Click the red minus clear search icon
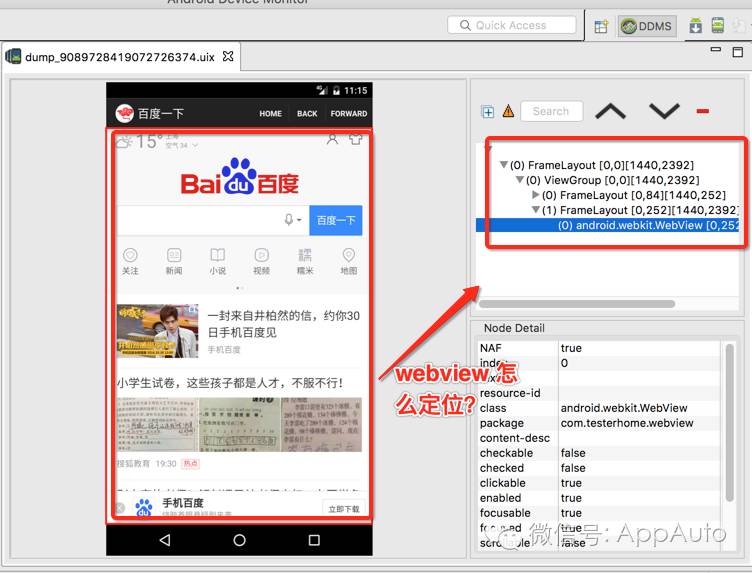Screen dimensions: 752x573 pyautogui.click(x=703, y=111)
